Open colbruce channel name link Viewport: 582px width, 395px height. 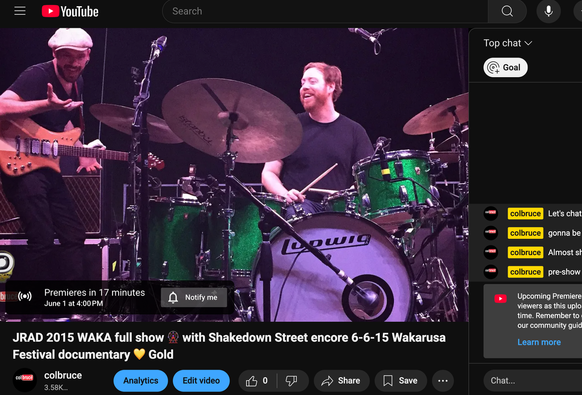pos(63,375)
